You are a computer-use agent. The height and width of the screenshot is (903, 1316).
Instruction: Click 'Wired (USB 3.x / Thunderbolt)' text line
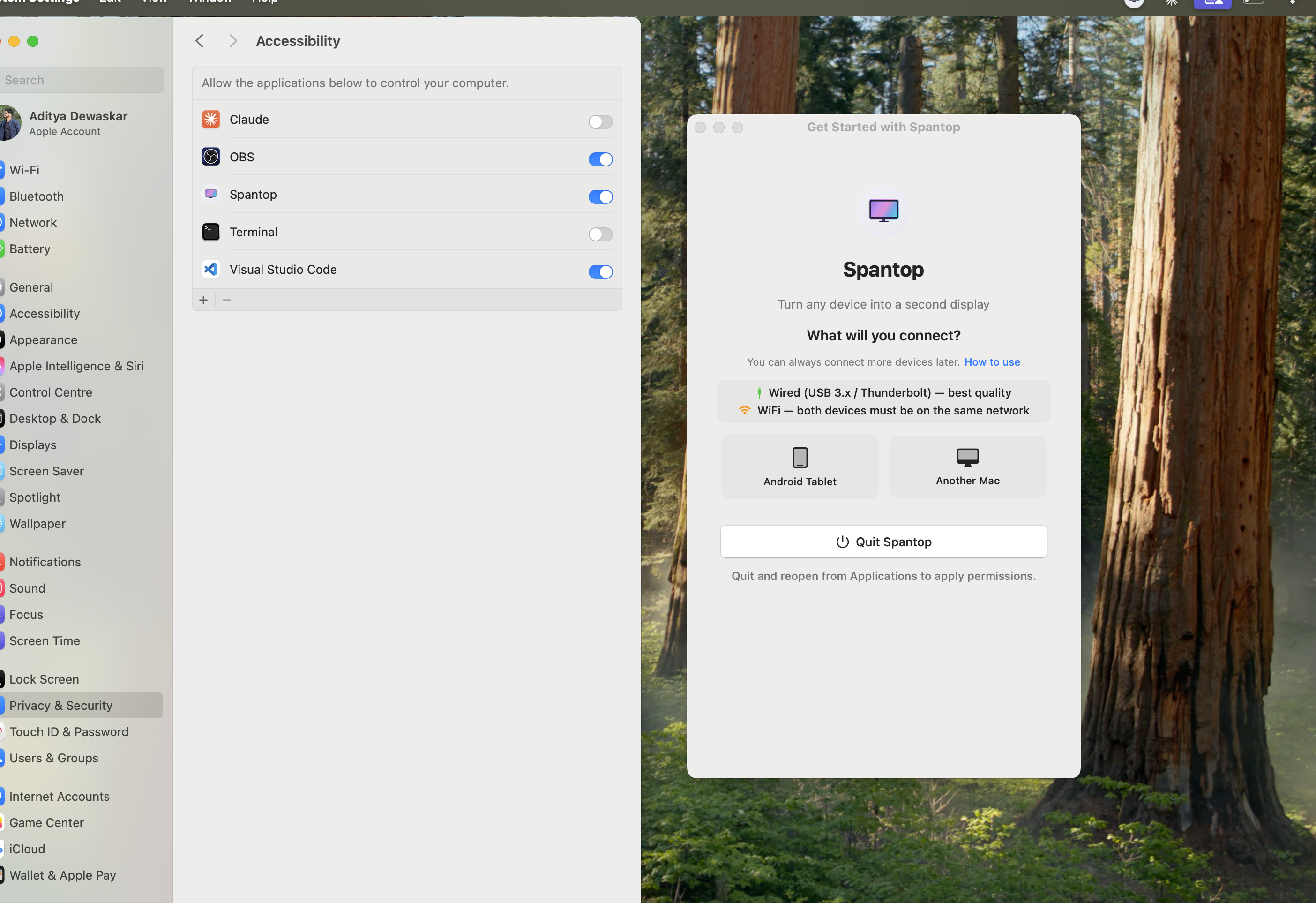[890, 392]
